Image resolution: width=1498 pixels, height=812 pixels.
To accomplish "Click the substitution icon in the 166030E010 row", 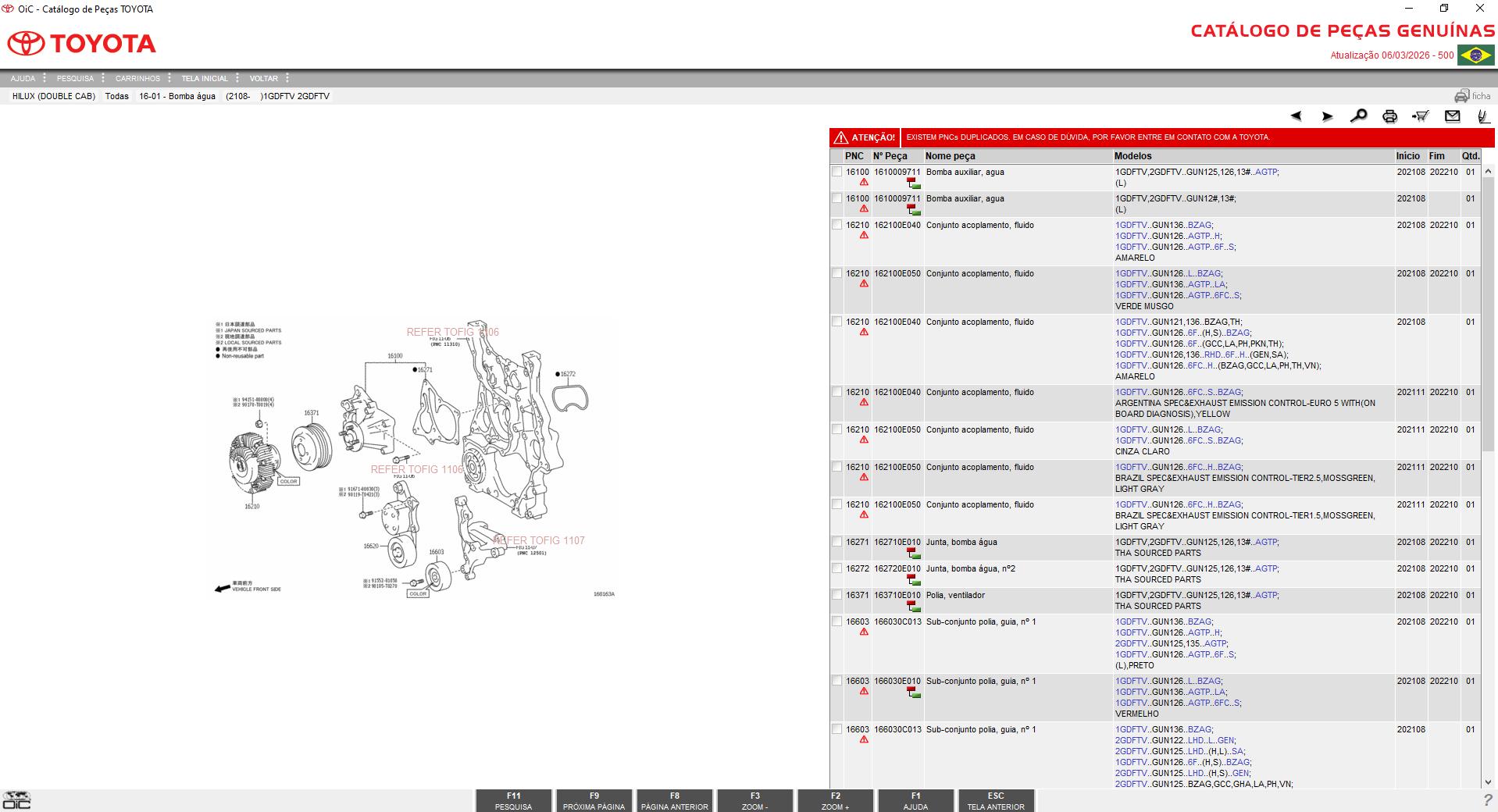I will (x=913, y=693).
